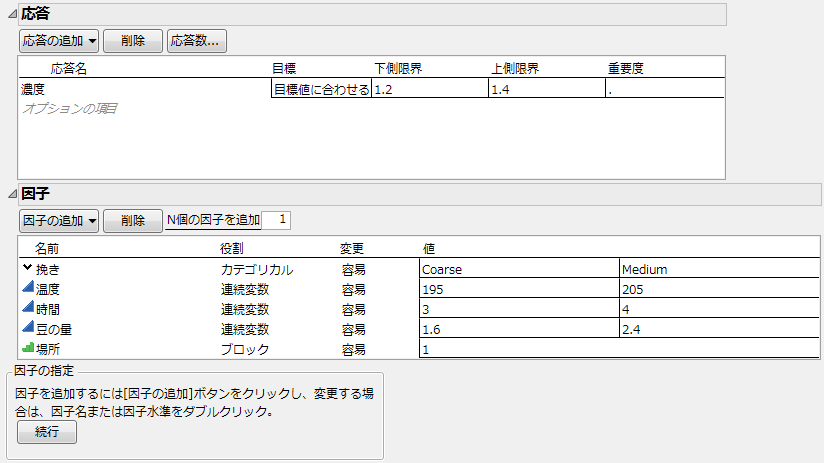Select the factor name 場所
Image resolution: width=824 pixels, height=463 pixels.
[48, 349]
